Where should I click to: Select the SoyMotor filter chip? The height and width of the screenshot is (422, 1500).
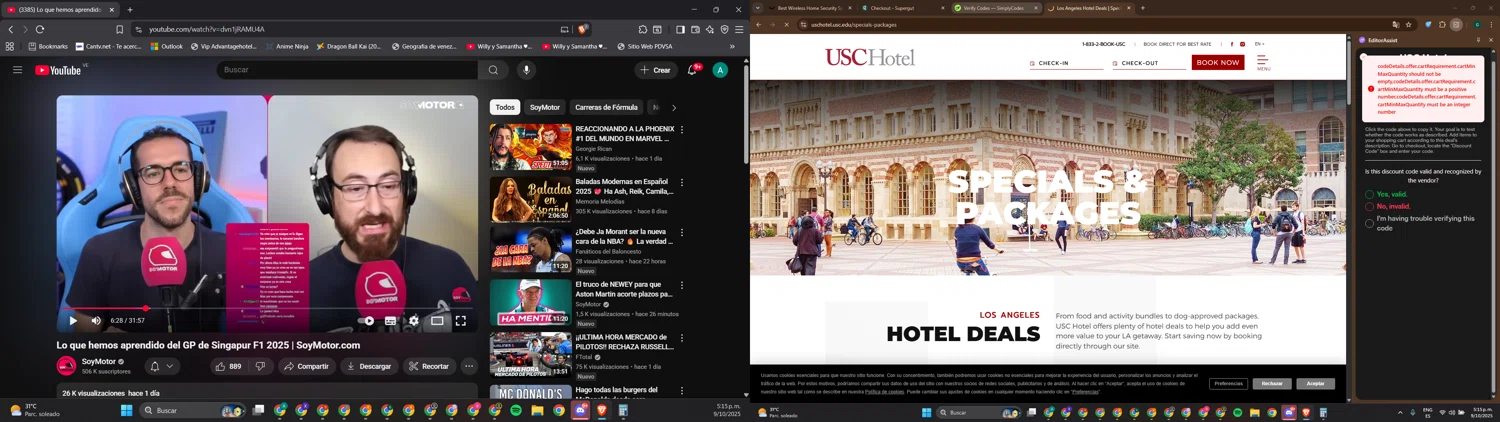545,107
